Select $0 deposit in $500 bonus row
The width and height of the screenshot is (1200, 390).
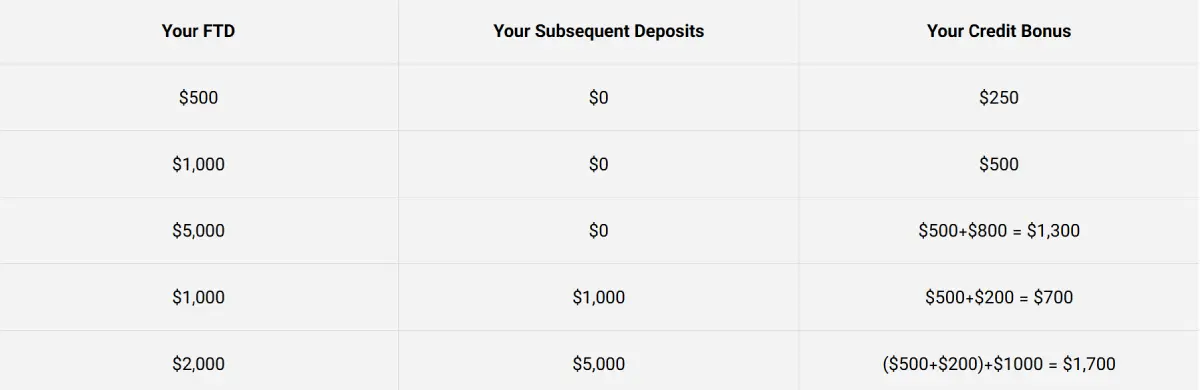598,164
